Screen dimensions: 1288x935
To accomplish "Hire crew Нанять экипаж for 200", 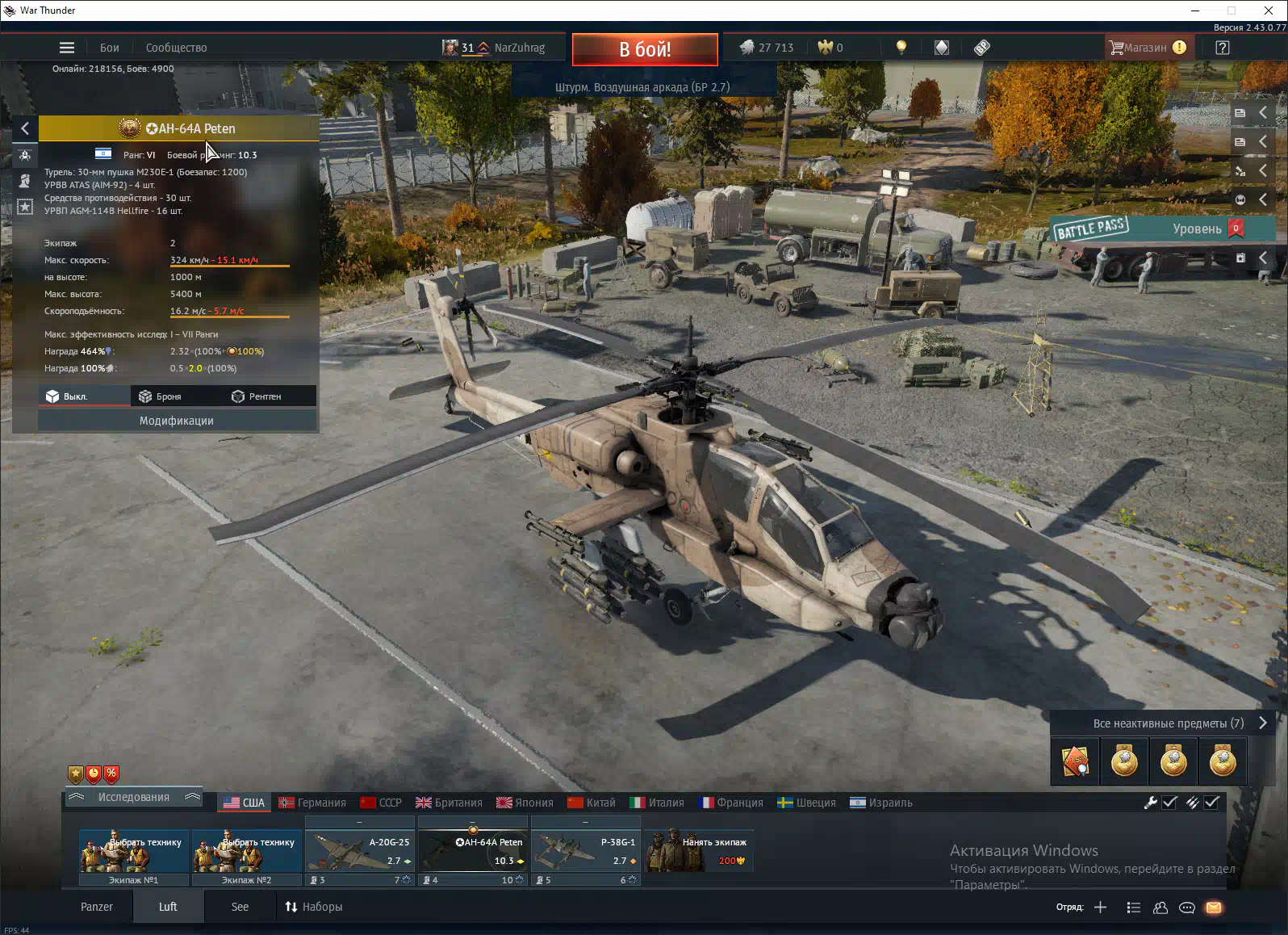I will point(699,851).
